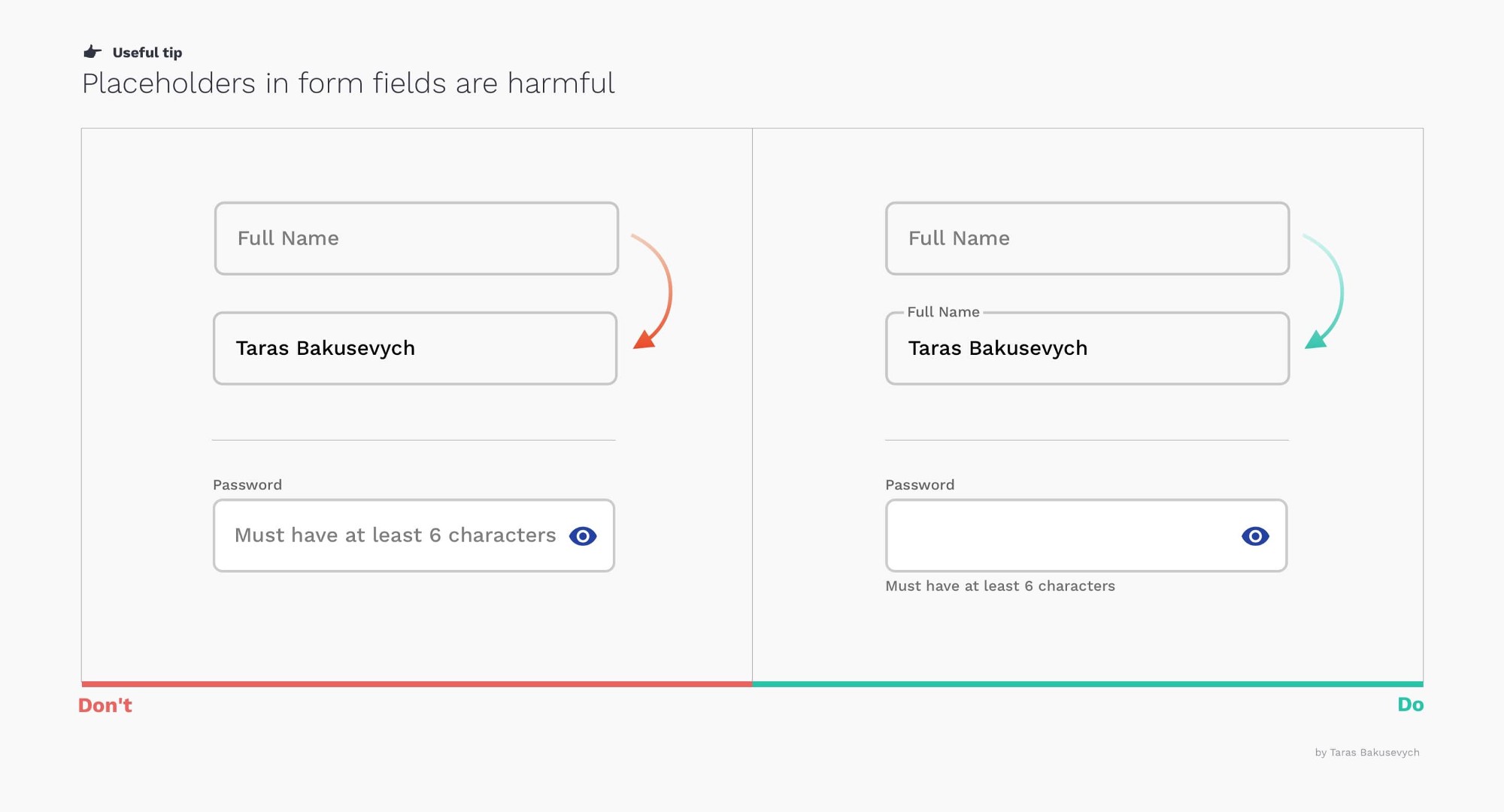
Task: Toggle password visibility in the 'Do' field
Action: tap(1255, 535)
